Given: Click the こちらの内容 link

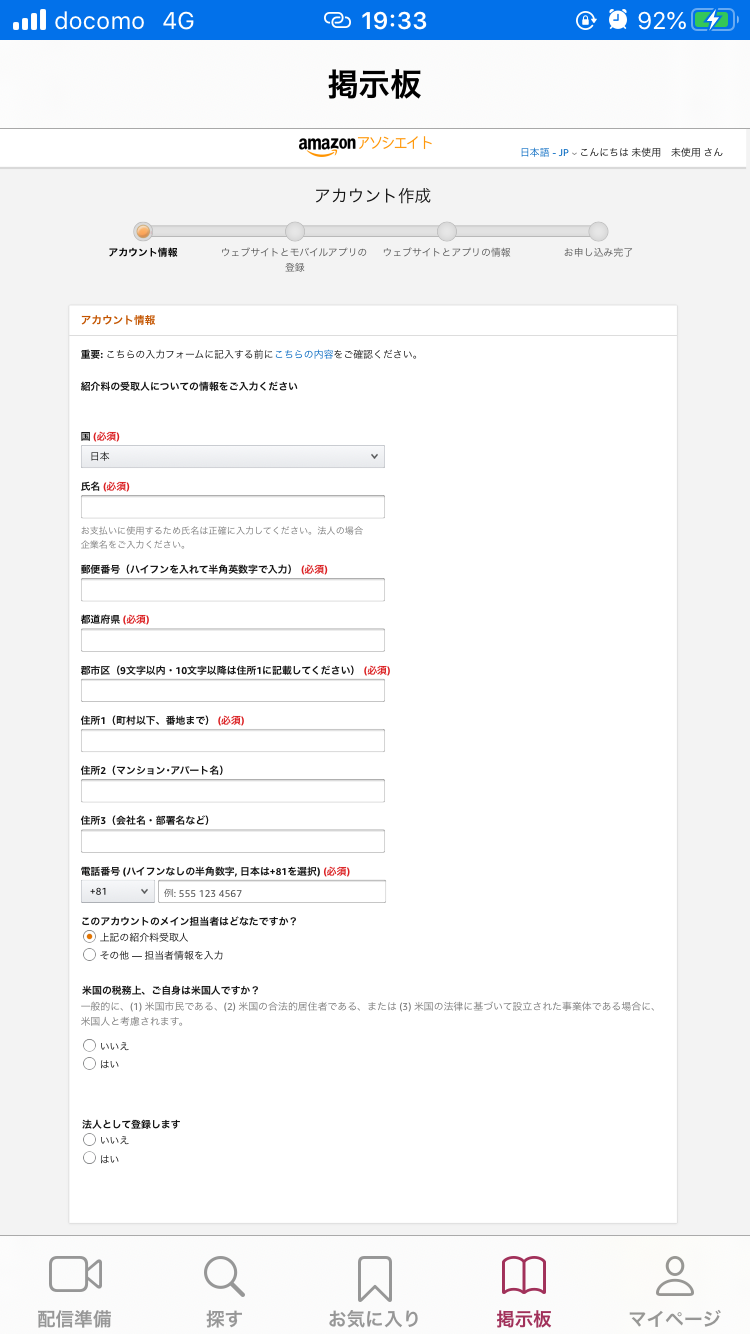Looking at the screenshot, I should click(x=304, y=354).
